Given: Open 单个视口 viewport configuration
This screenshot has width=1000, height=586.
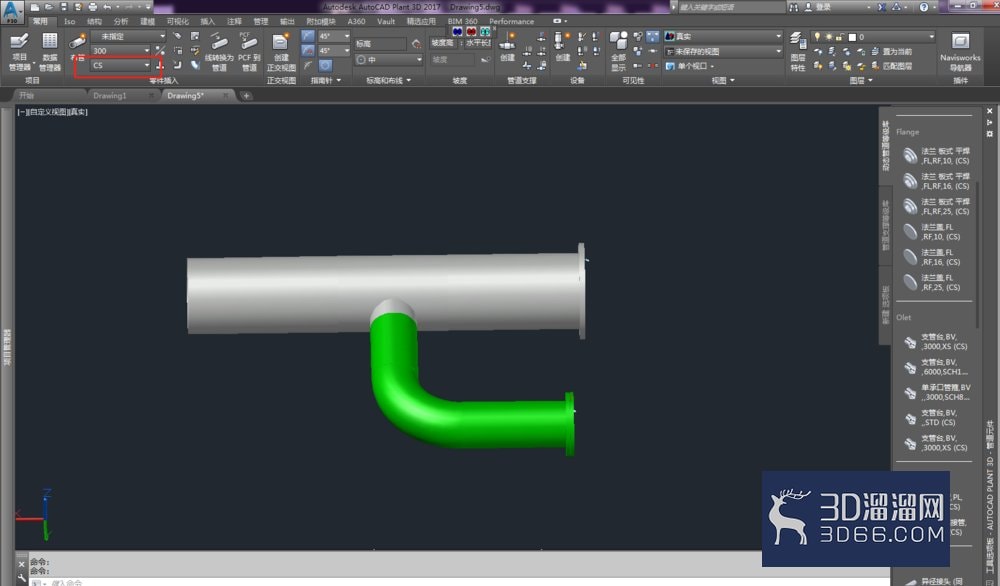Looking at the screenshot, I should (x=690, y=66).
